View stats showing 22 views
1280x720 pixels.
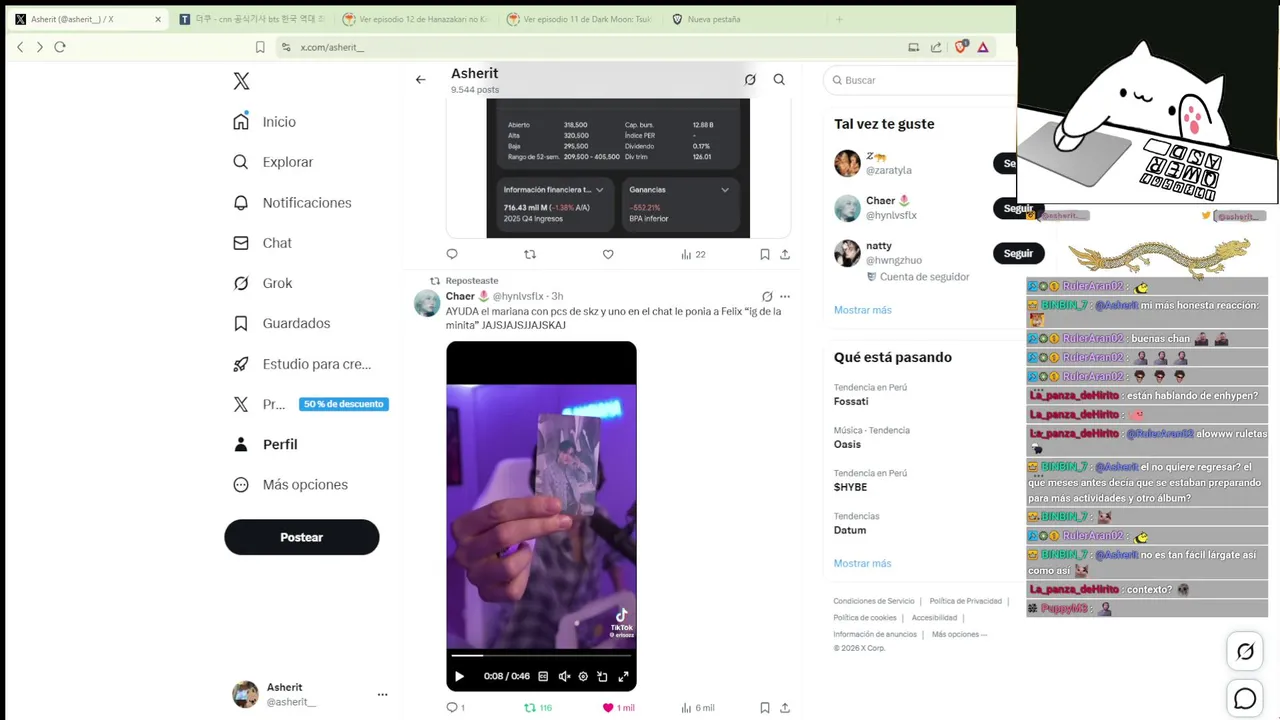click(x=693, y=254)
